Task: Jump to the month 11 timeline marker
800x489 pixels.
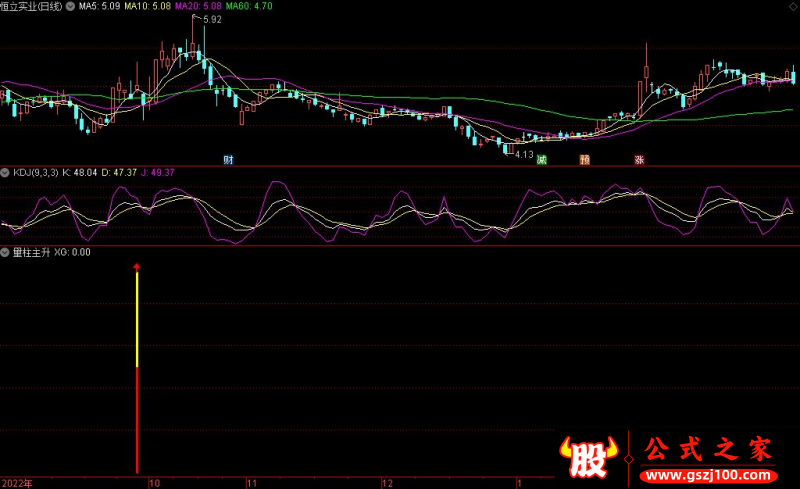Action: pos(252,483)
